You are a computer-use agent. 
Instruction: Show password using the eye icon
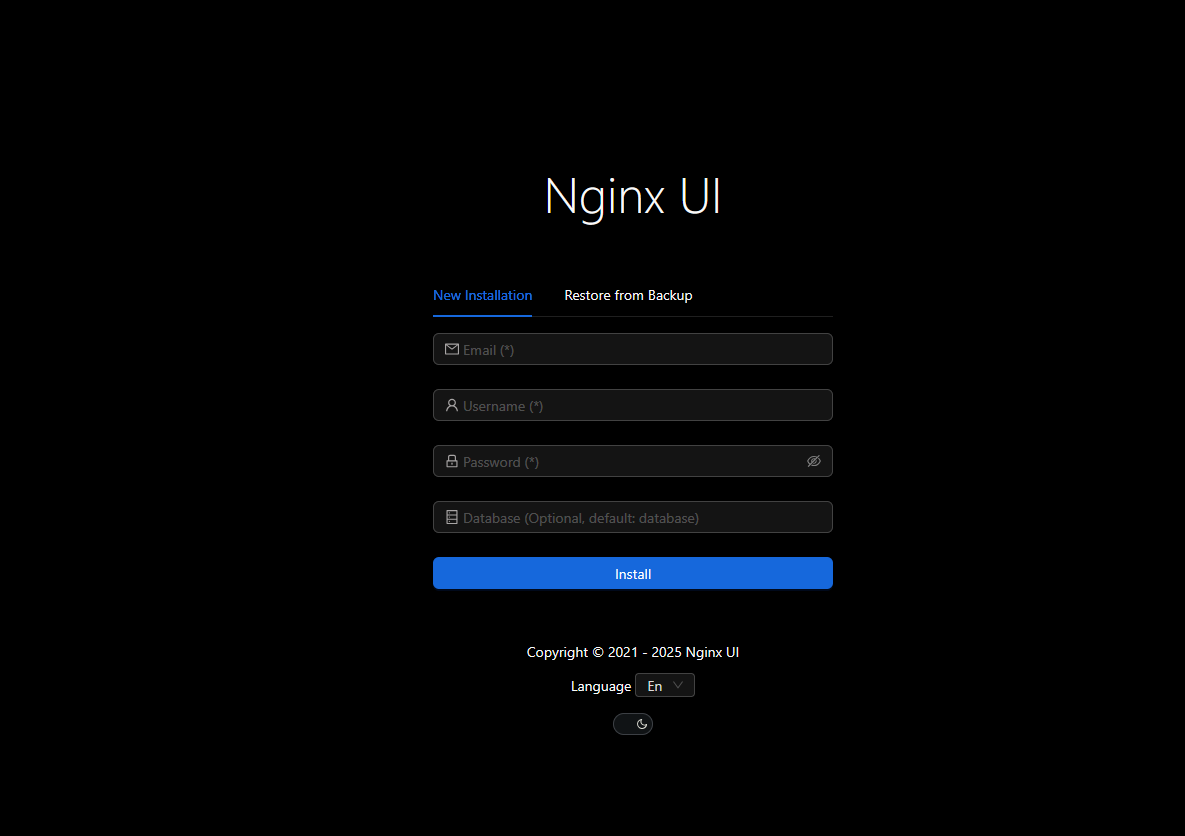tap(814, 461)
